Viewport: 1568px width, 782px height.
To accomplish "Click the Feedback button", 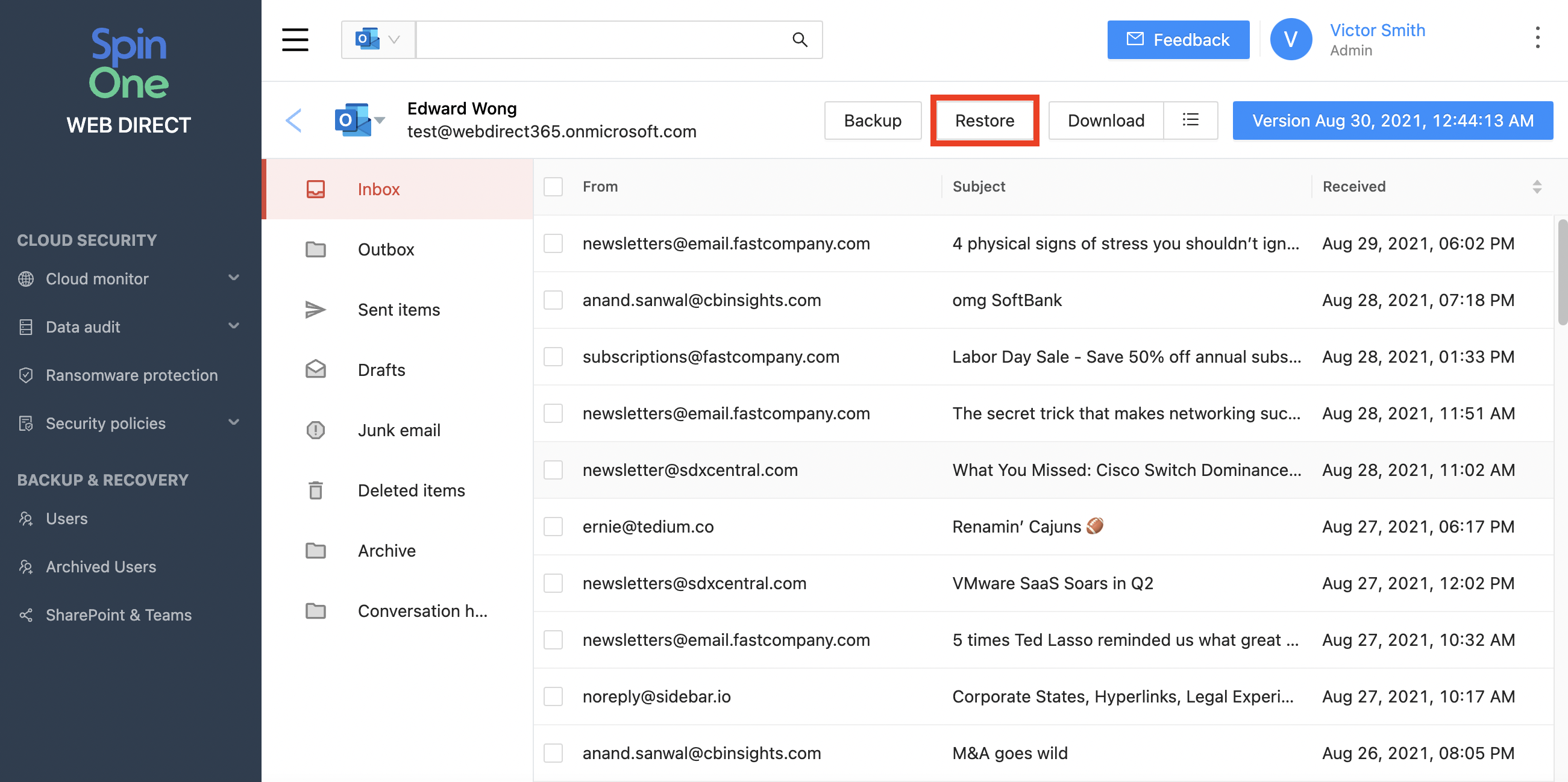I will tap(1178, 40).
